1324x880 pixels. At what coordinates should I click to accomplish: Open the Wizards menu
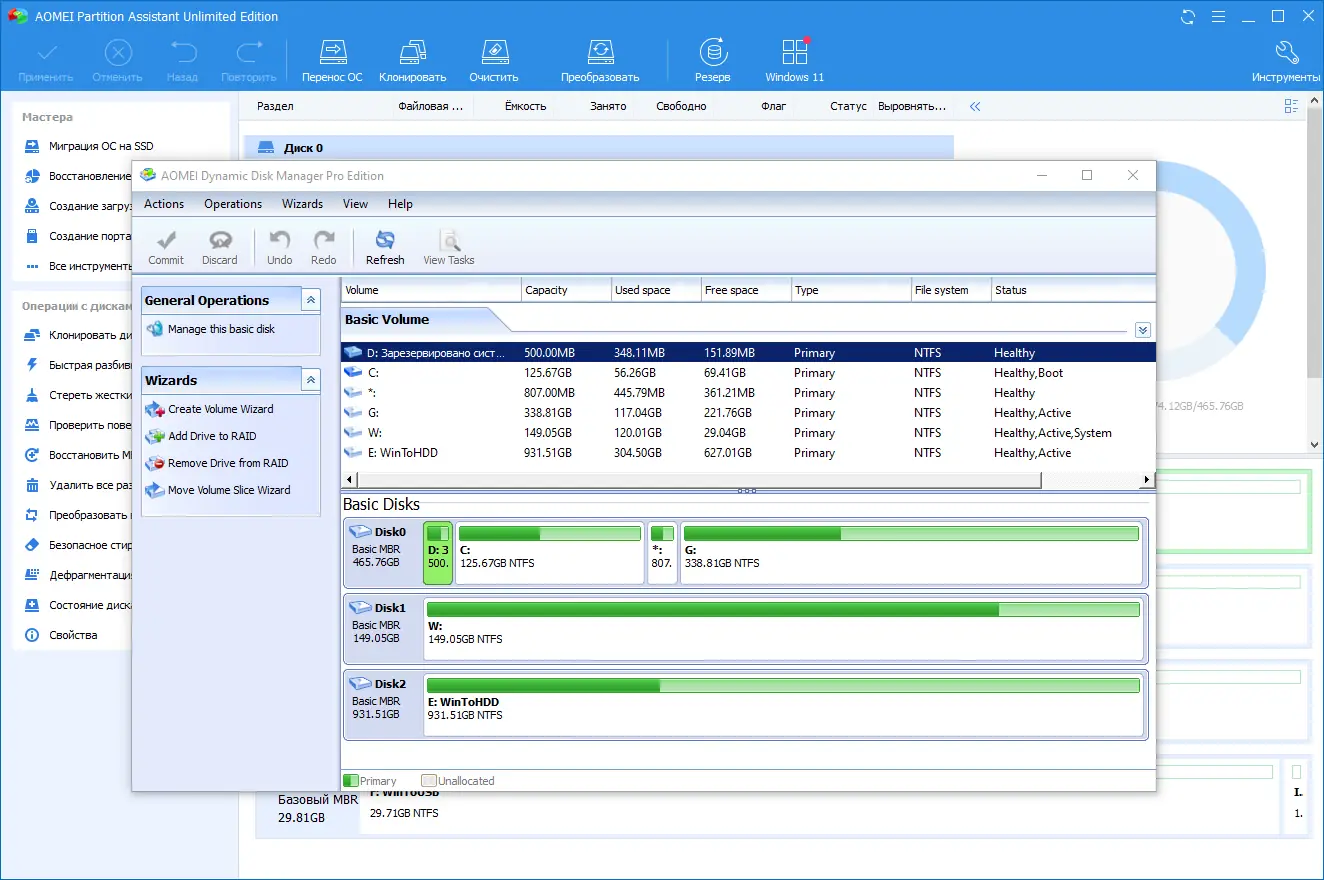[302, 204]
